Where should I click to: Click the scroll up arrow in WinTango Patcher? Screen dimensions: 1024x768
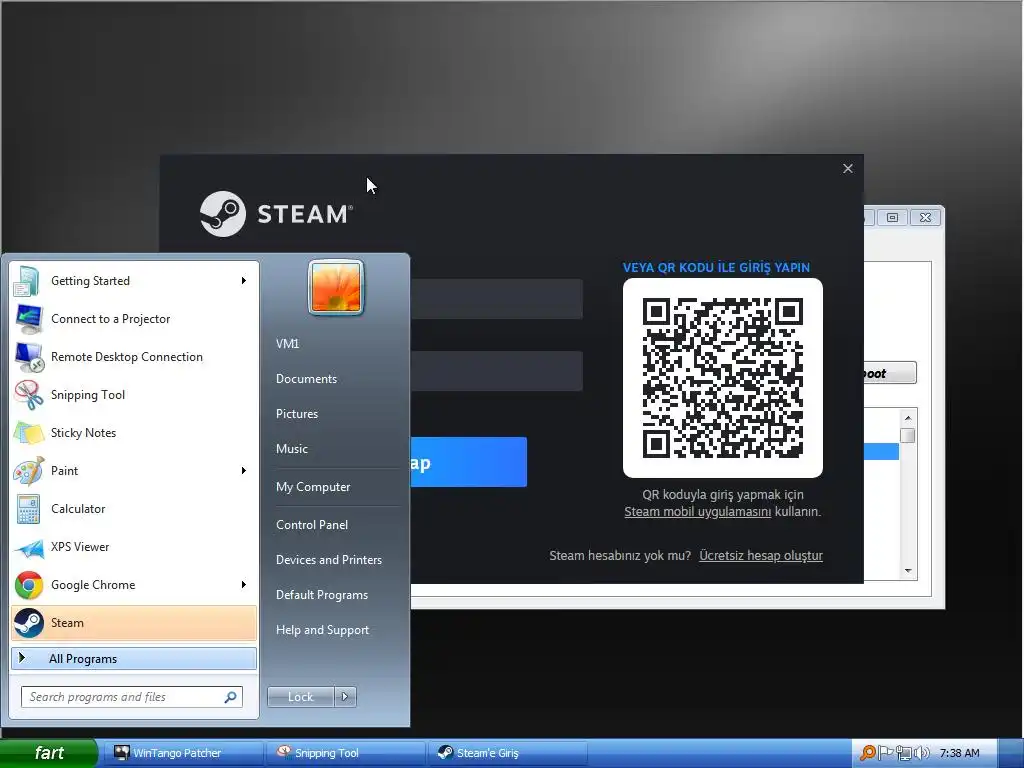(x=908, y=417)
